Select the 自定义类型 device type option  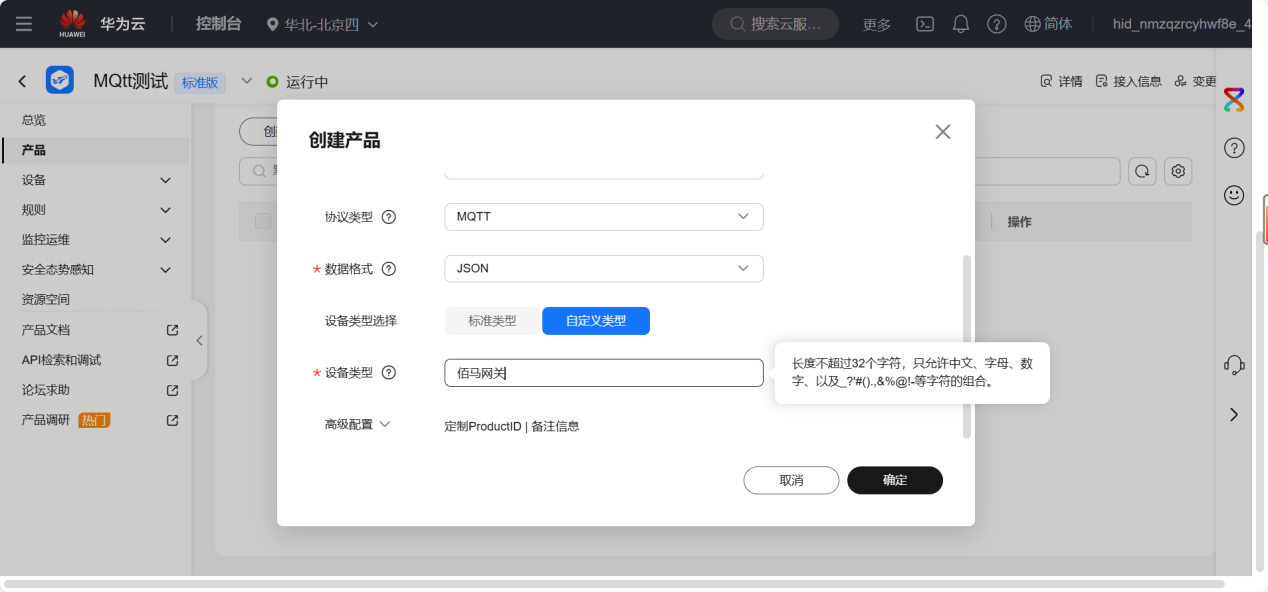(x=595, y=320)
